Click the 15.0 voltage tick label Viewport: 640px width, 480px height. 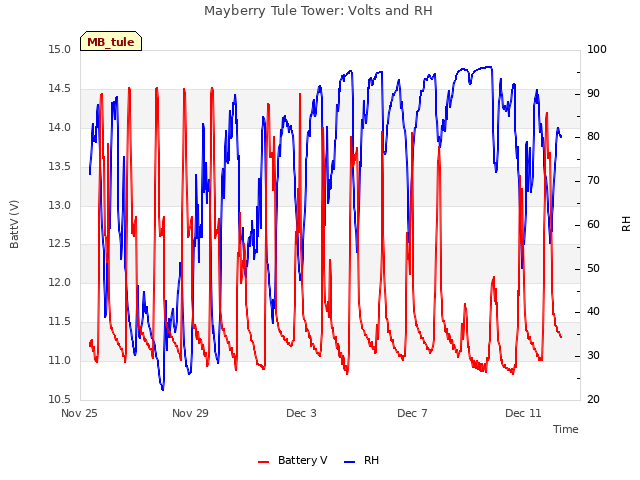pos(60,49)
